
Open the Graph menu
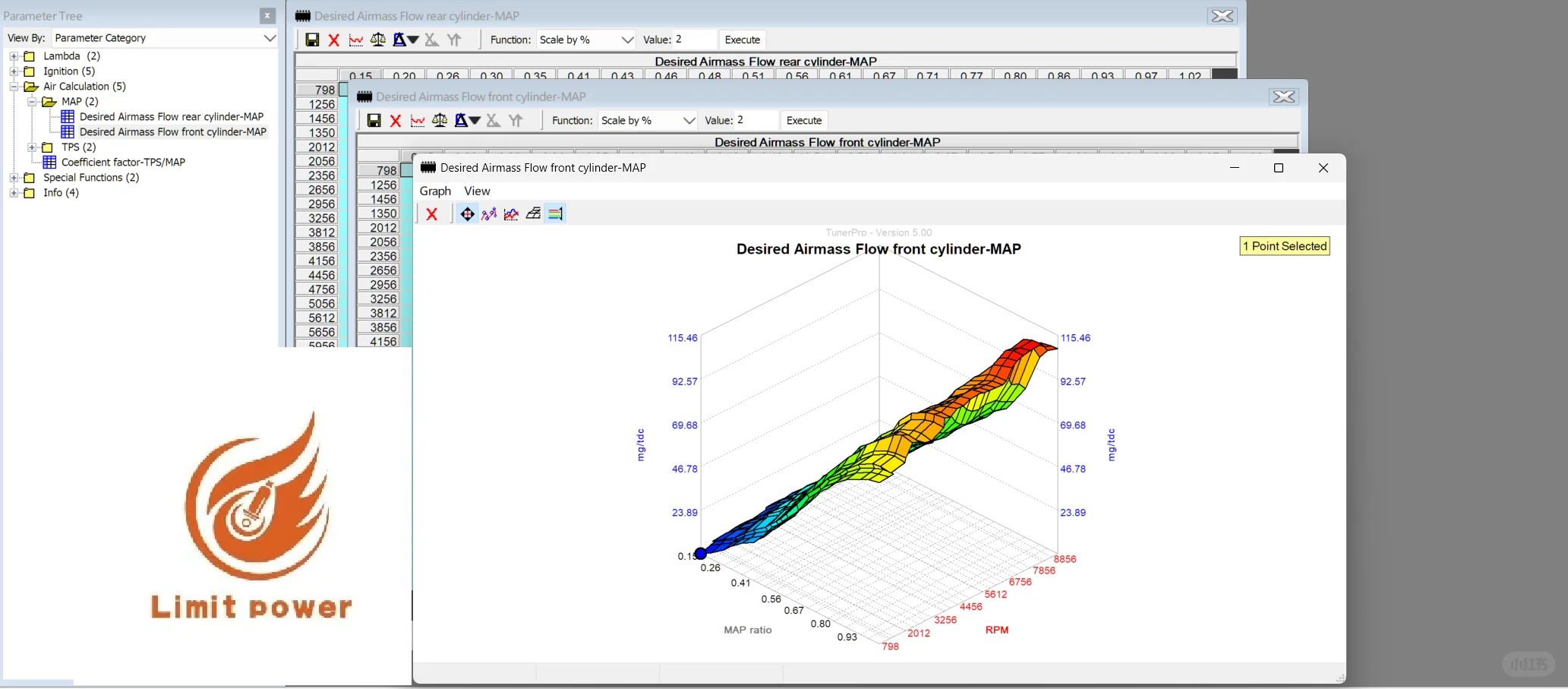(x=435, y=191)
